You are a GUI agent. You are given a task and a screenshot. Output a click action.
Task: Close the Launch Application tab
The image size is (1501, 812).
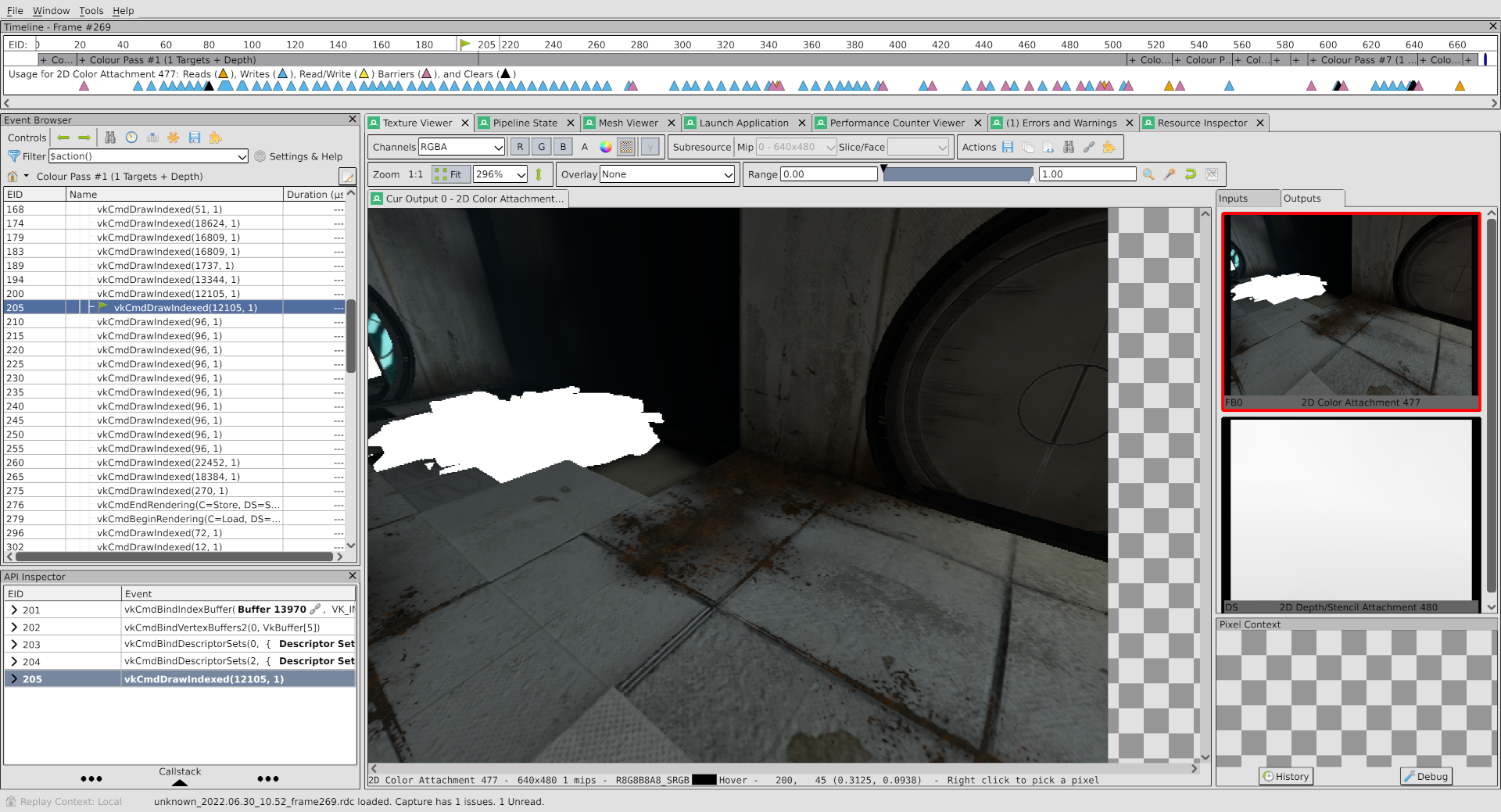(802, 123)
